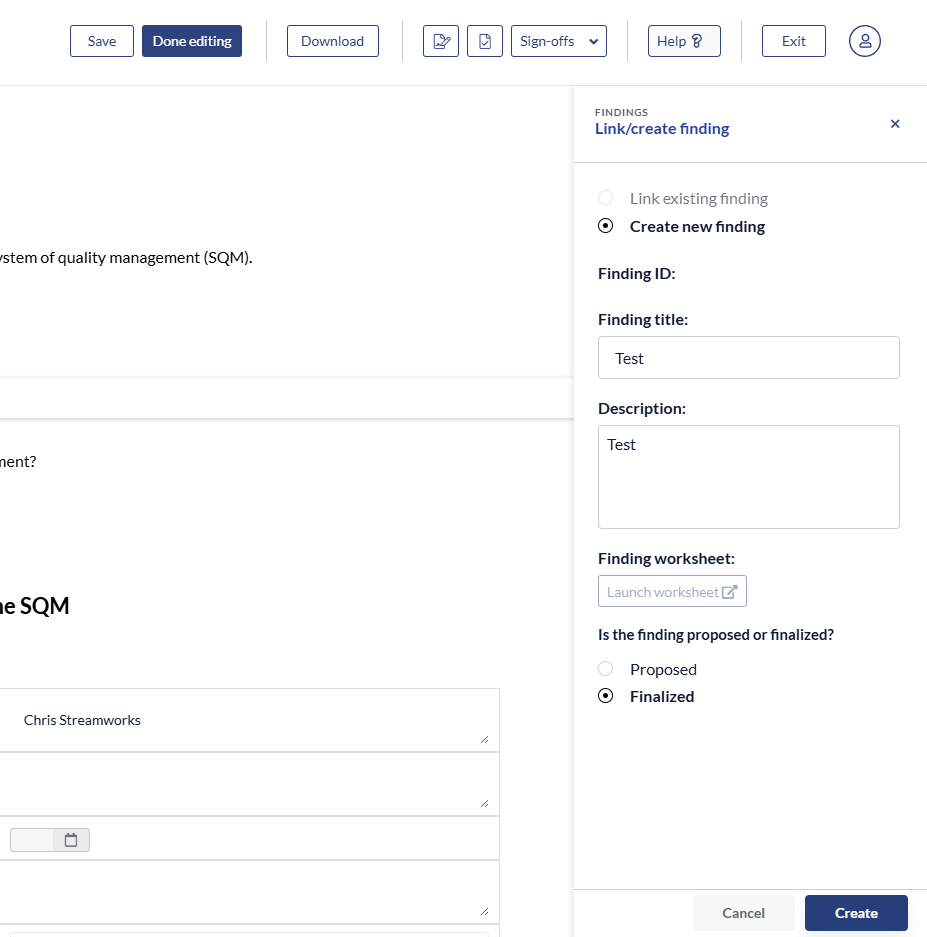This screenshot has height=937, width=927.
Task: Click the calendar icon in date field
Action: [71, 840]
